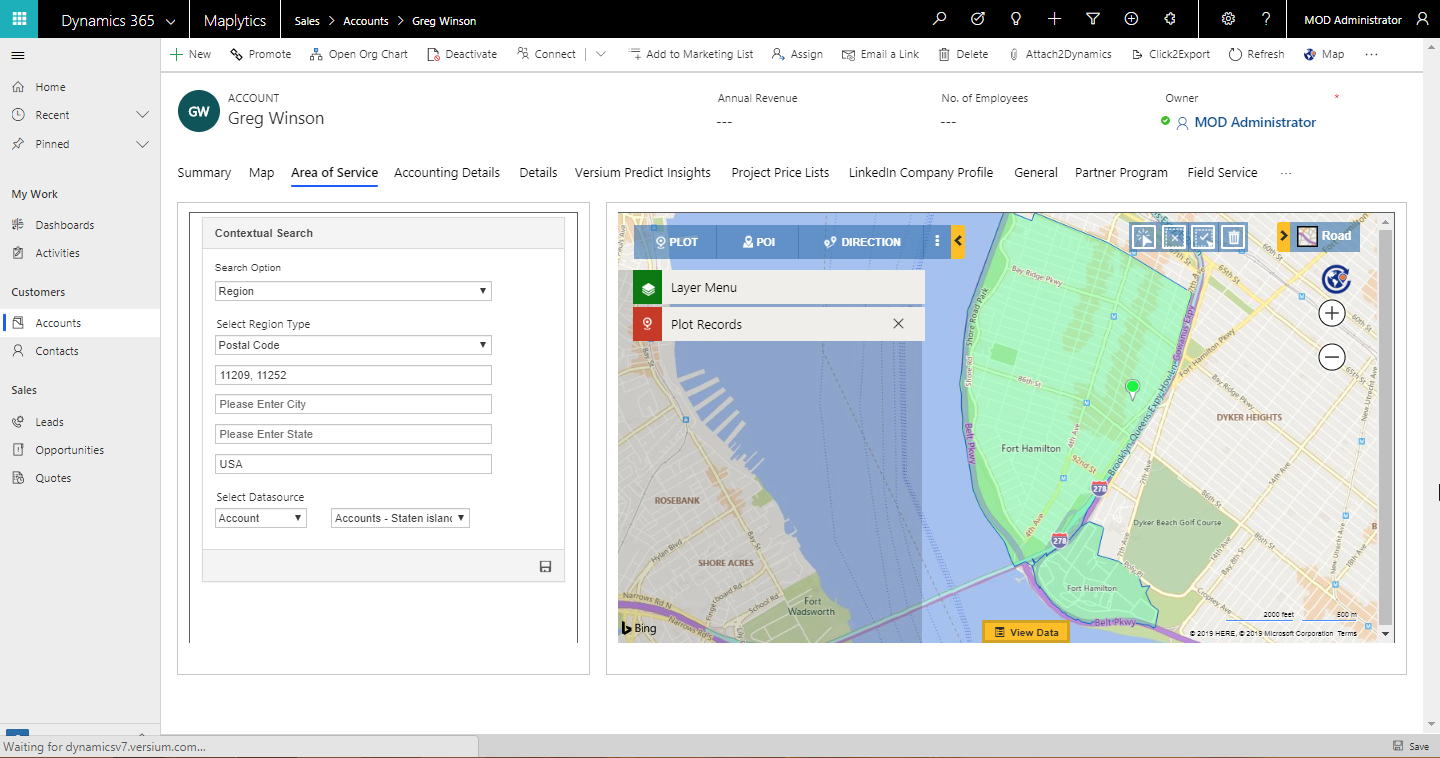Click the POI button on map
Viewport: 1440px width, 758px height.
point(758,242)
